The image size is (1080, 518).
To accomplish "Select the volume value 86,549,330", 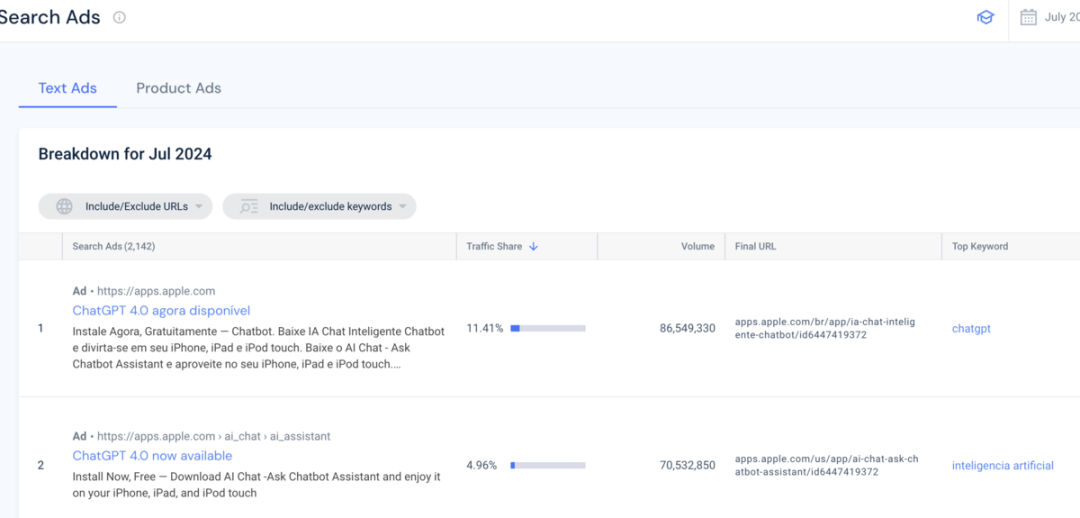I will (x=687, y=329).
